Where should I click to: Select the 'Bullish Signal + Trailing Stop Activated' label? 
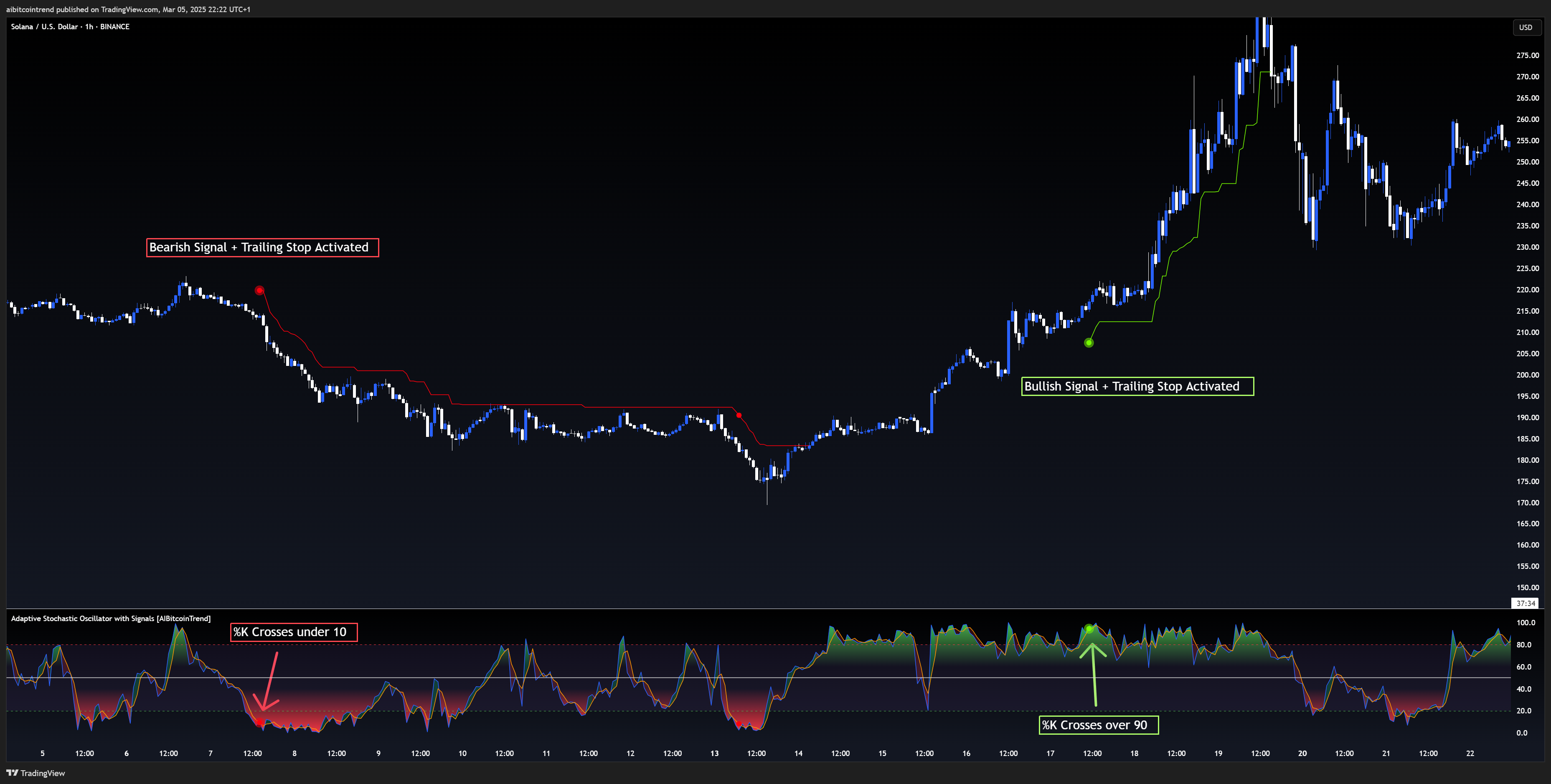1137,387
